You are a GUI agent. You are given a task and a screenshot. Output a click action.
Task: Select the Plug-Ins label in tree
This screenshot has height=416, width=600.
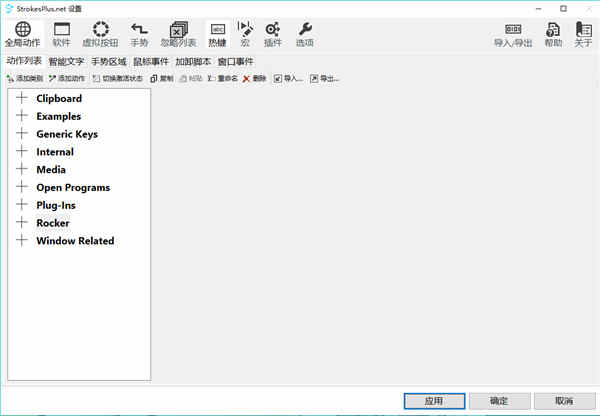click(56, 206)
